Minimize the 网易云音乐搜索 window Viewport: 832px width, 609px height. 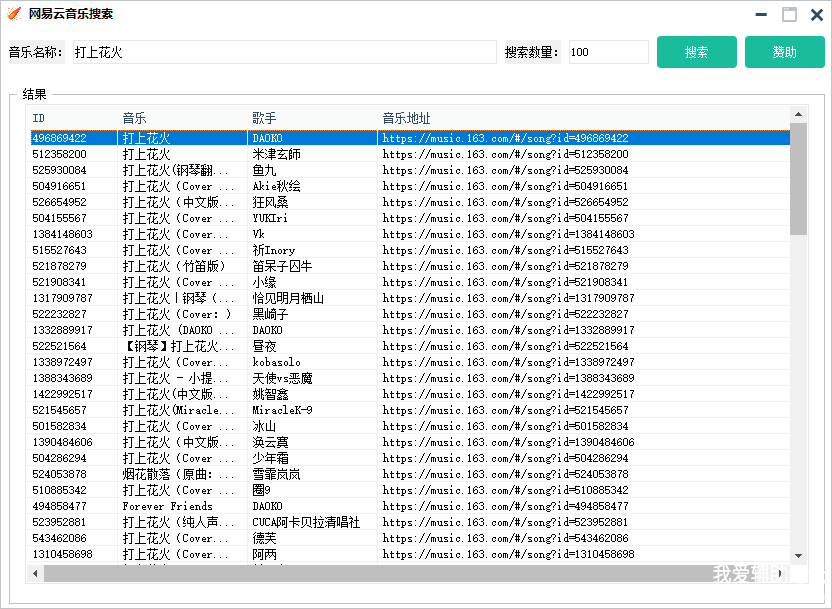pos(761,14)
